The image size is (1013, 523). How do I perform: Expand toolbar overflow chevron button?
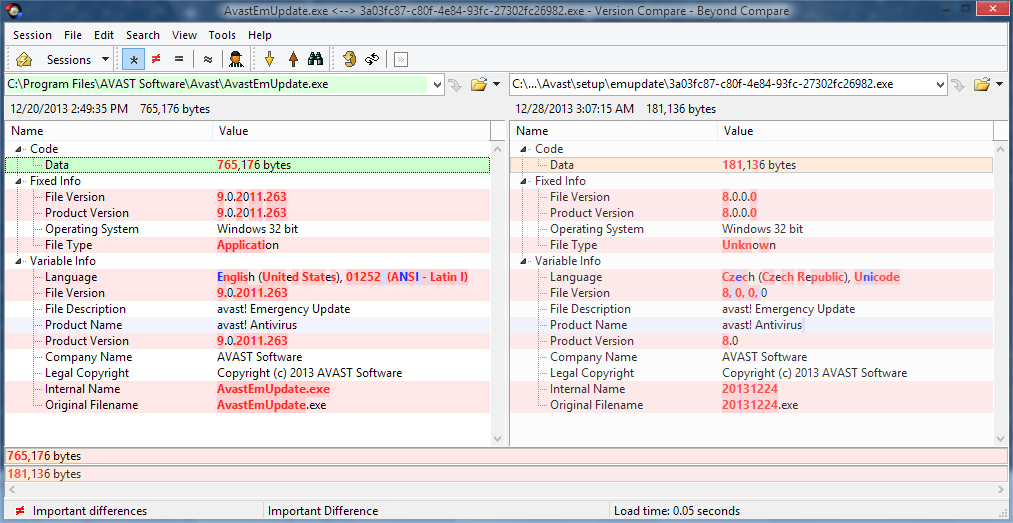(401, 59)
